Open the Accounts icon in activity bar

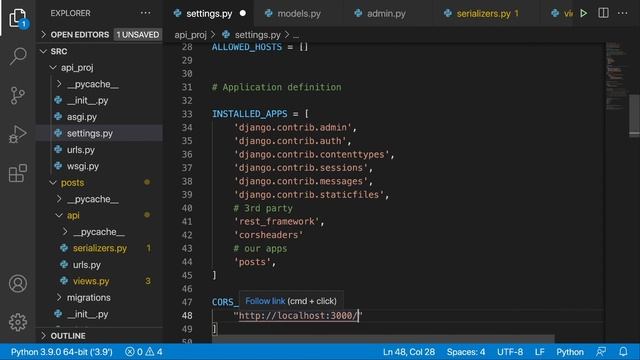pos(18,284)
